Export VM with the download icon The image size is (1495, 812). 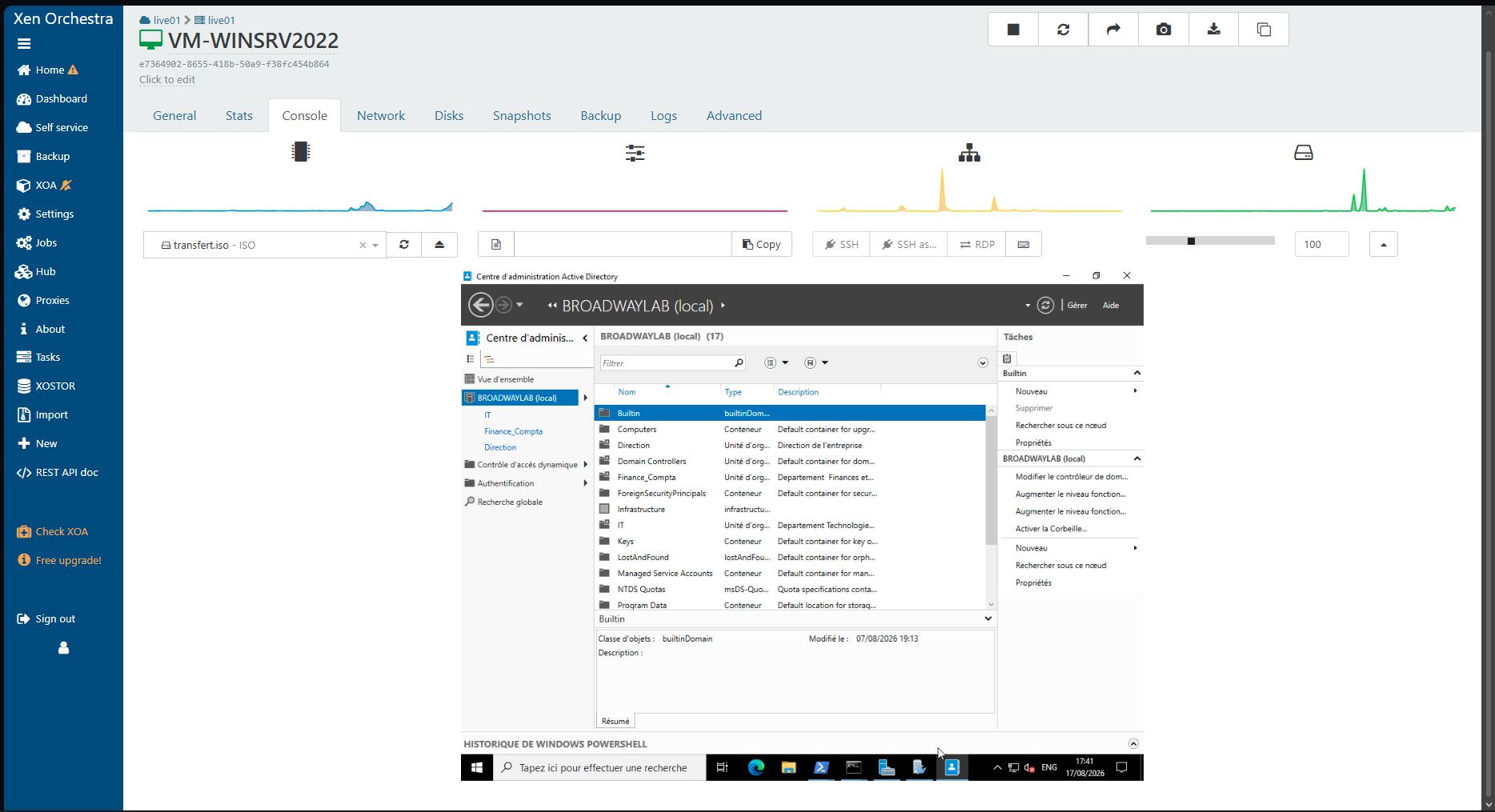[1213, 30]
